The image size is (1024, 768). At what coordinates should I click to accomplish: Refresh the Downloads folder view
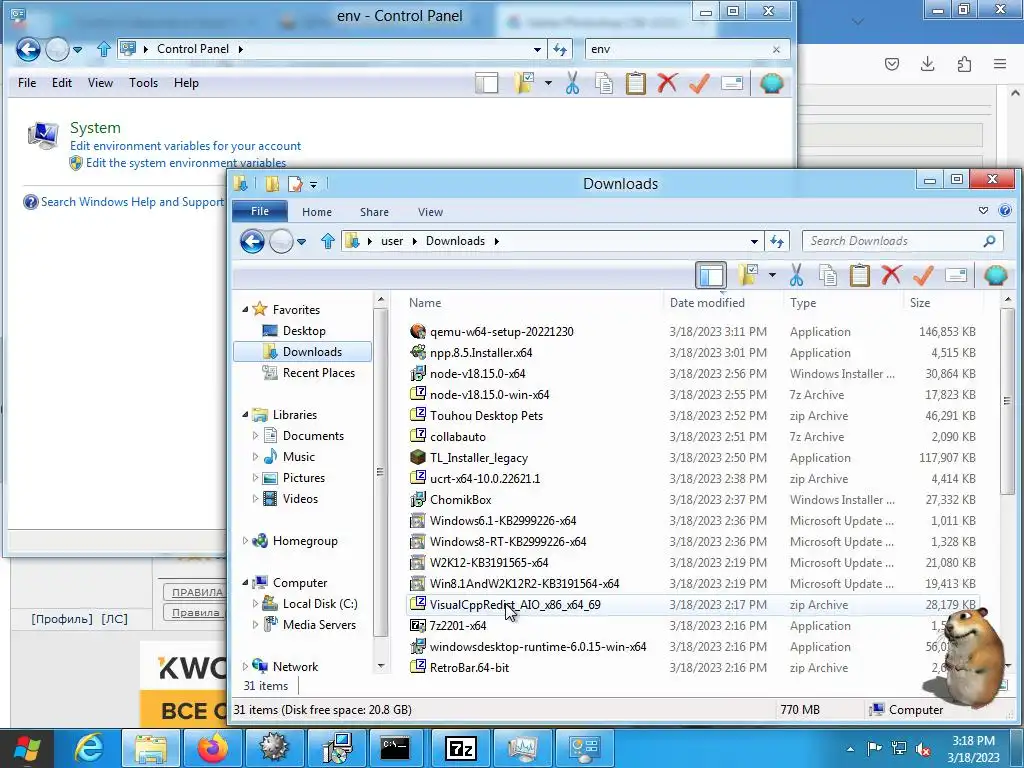point(776,241)
